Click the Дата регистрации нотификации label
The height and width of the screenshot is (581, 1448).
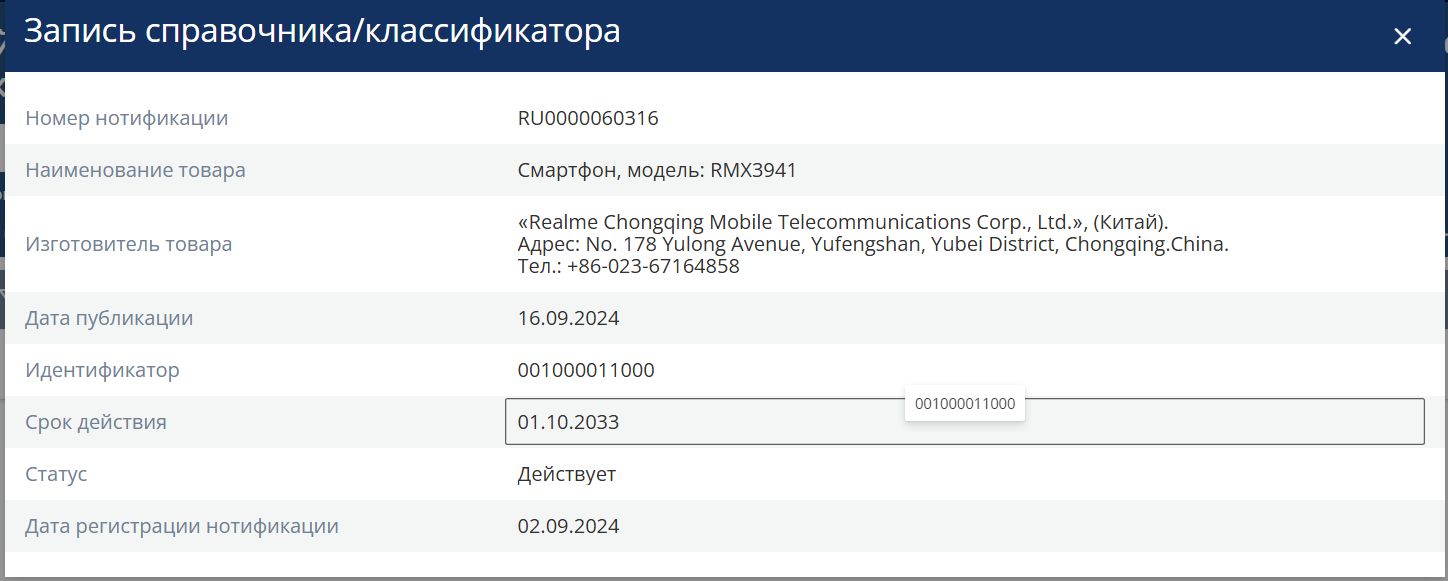pyautogui.click(x=182, y=526)
